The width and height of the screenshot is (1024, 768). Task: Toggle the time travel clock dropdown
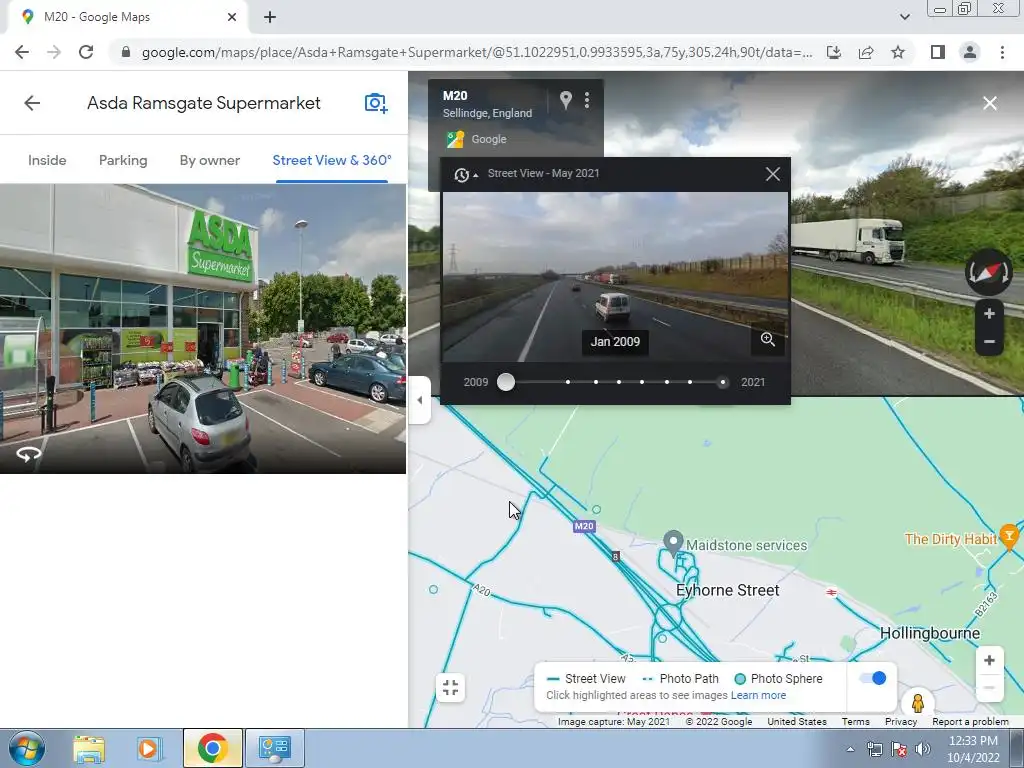pyautogui.click(x=466, y=174)
